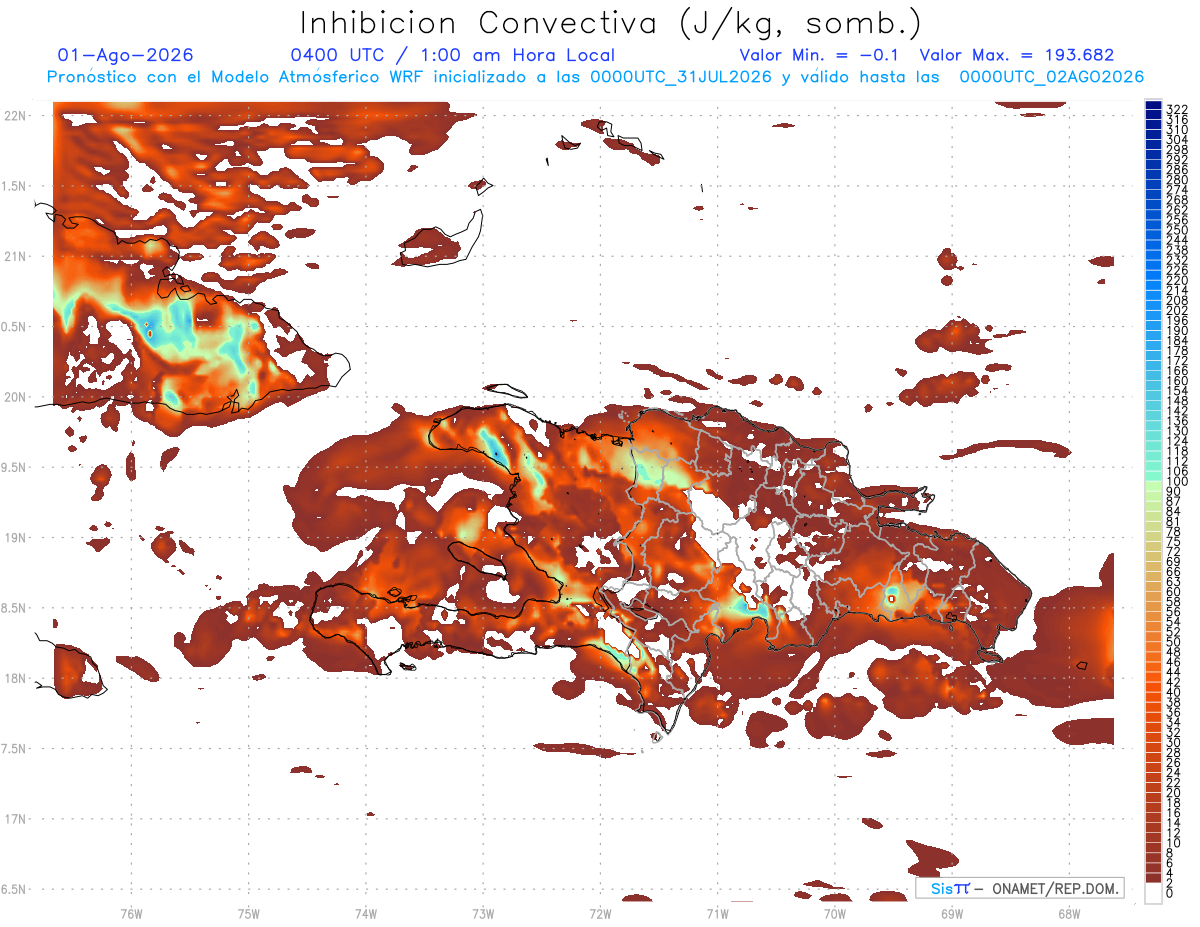Click the 250 label on the color scale

coord(1176,230)
